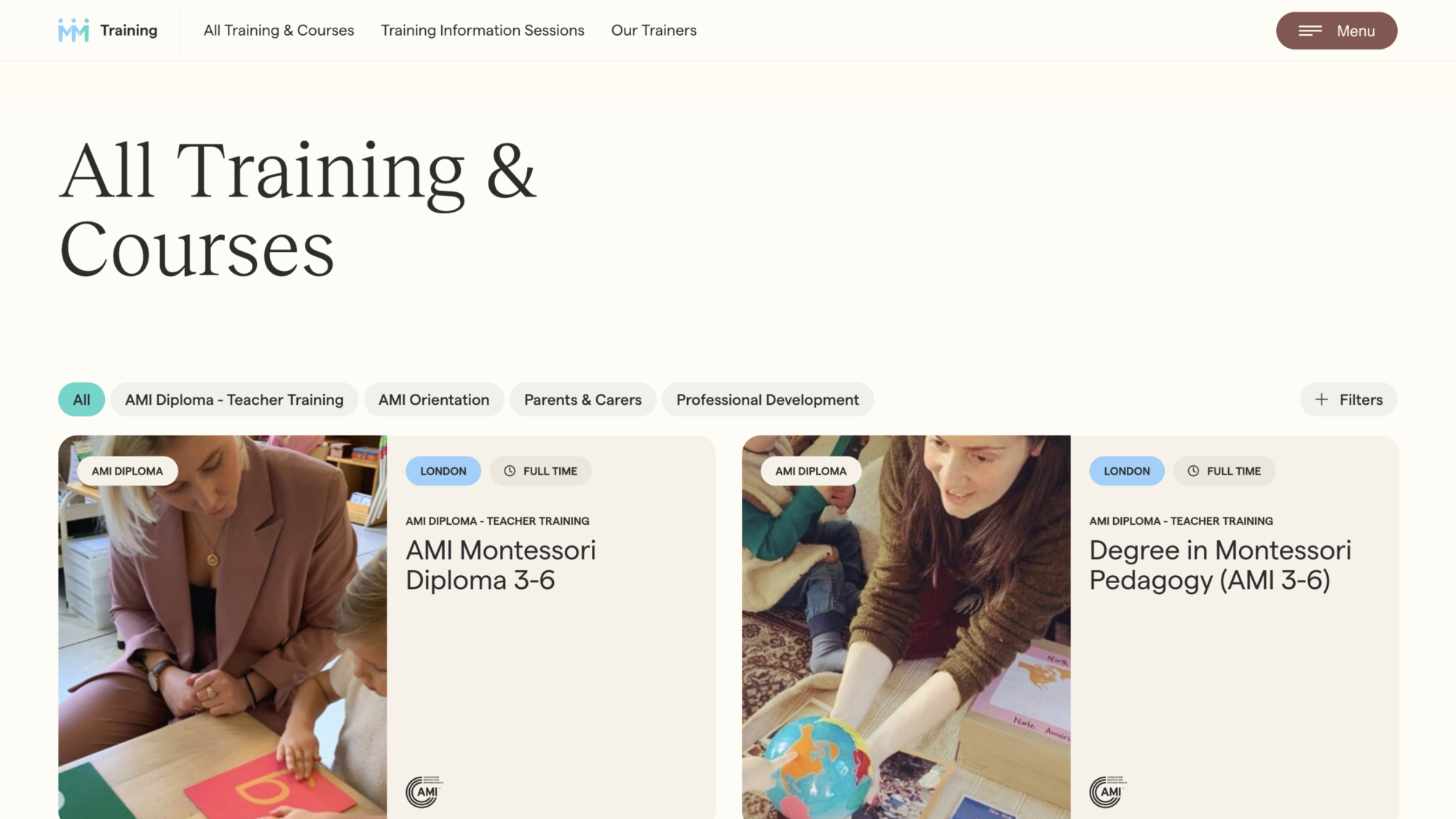
Task: Click clock icon on first FULL TIME badge
Action: pos(510,471)
